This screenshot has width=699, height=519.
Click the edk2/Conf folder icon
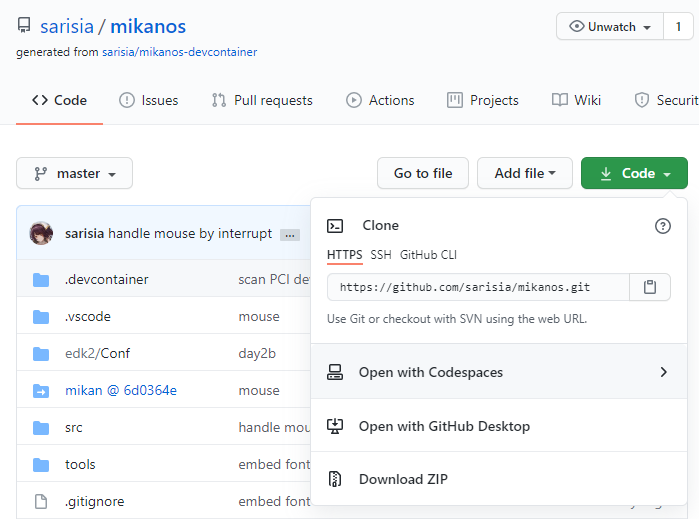(41, 354)
